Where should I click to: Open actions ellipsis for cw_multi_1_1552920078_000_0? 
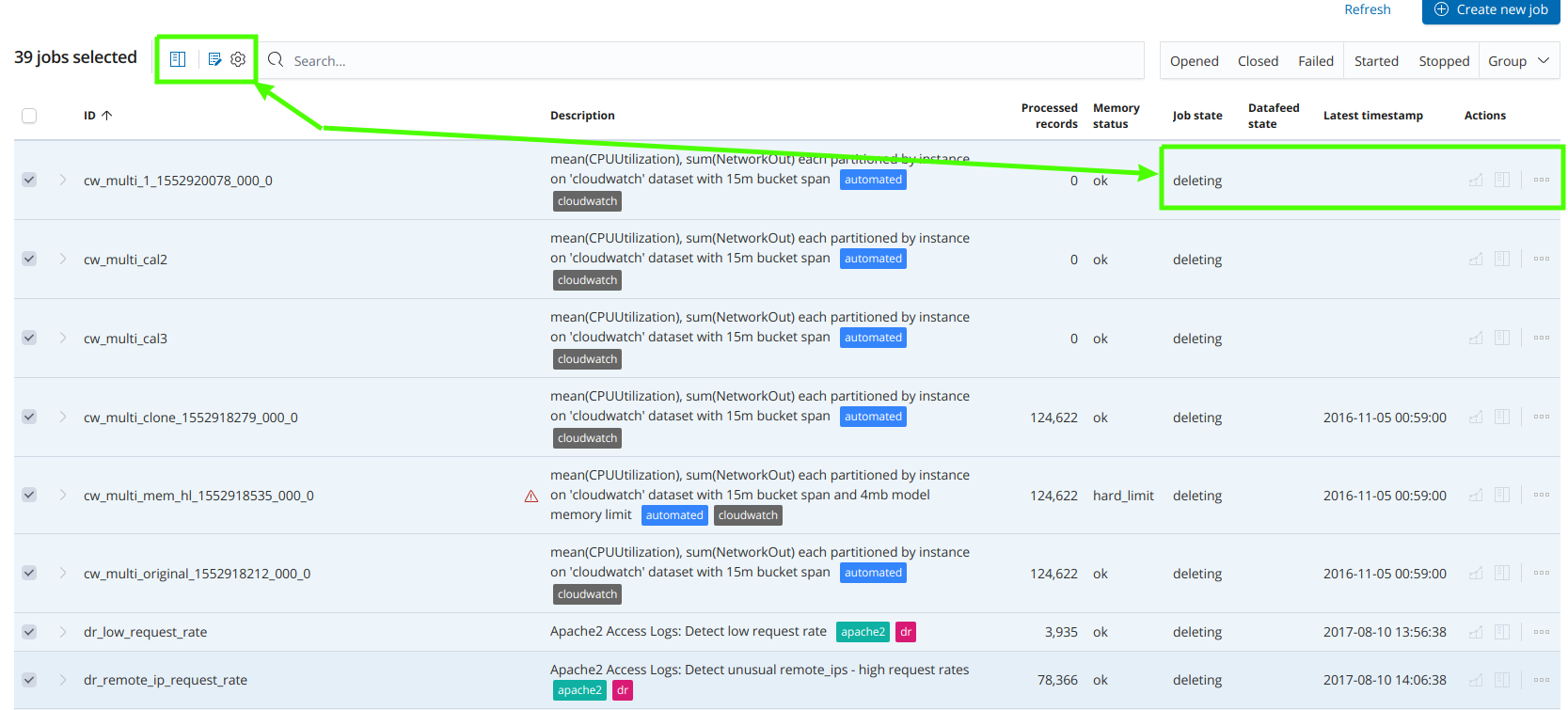pos(1542,180)
